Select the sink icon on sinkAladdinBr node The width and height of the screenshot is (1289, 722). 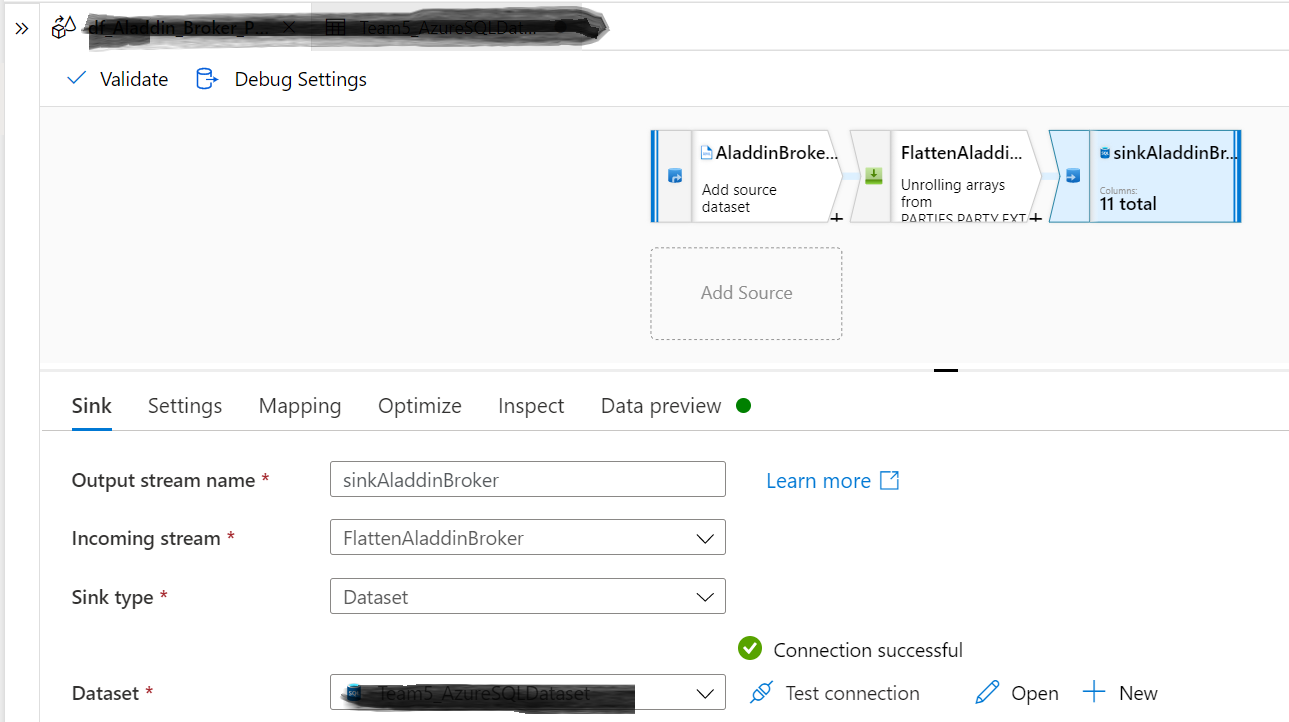click(1075, 176)
